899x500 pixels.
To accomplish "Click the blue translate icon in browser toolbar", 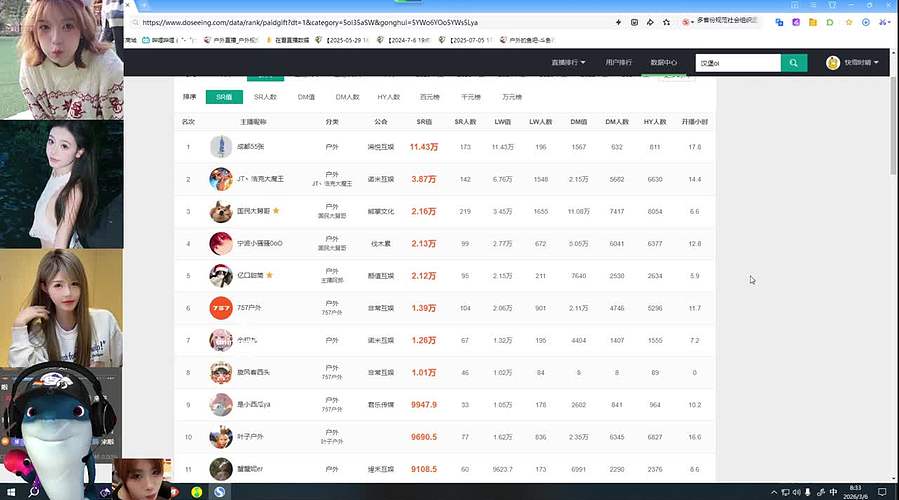I will (x=779, y=22).
